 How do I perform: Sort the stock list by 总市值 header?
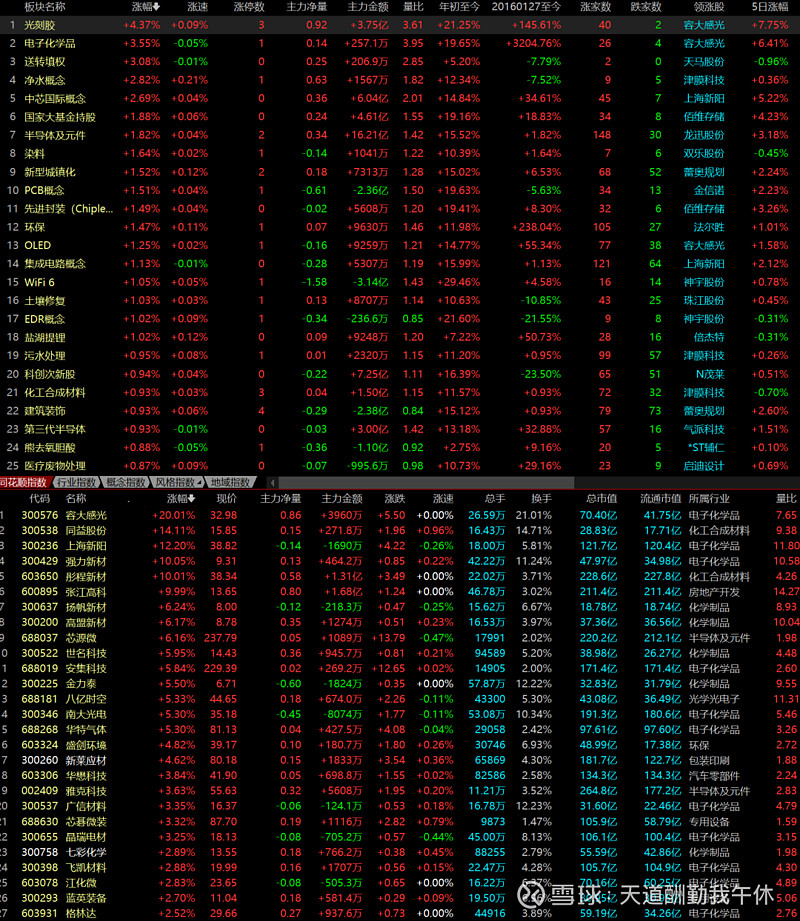point(601,499)
